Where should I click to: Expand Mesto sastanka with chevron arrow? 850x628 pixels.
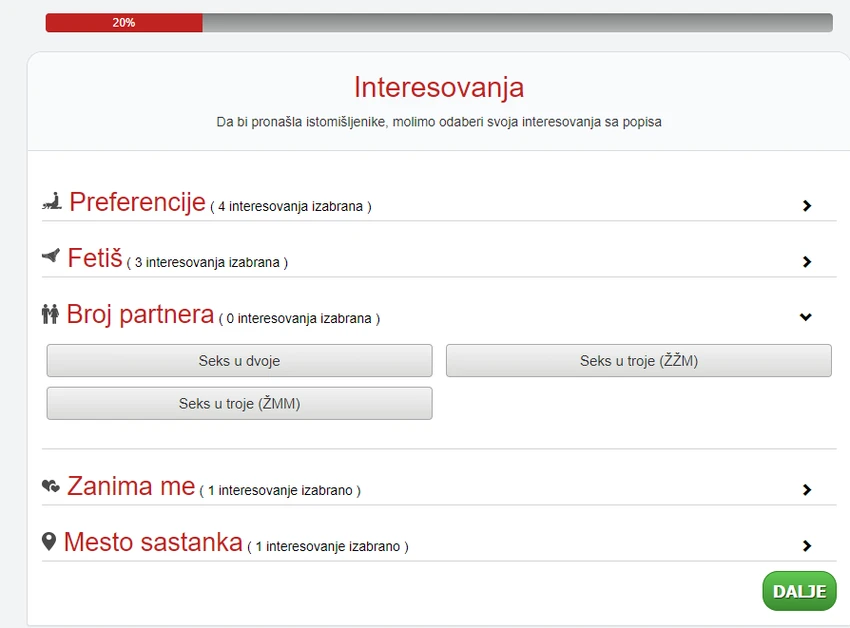[x=807, y=546]
